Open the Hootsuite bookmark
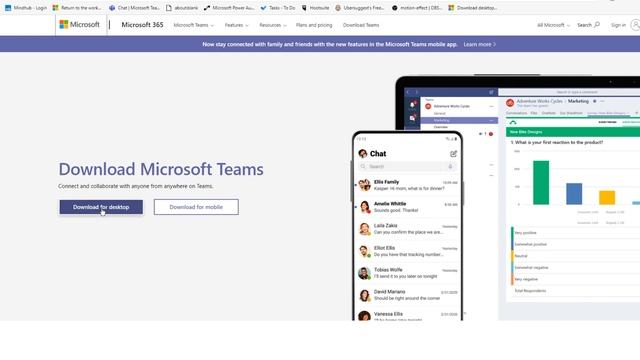Screen dimensions: 640x360 [x=315, y=8]
